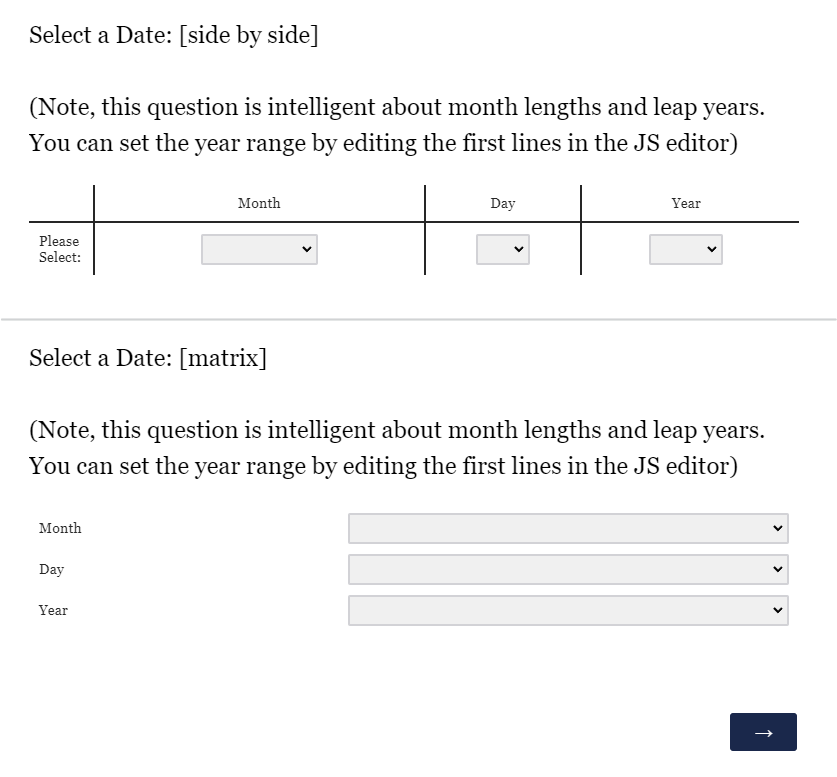Open the Year dropdown in the side-by-side question
The height and width of the screenshot is (777, 837).
686,249
